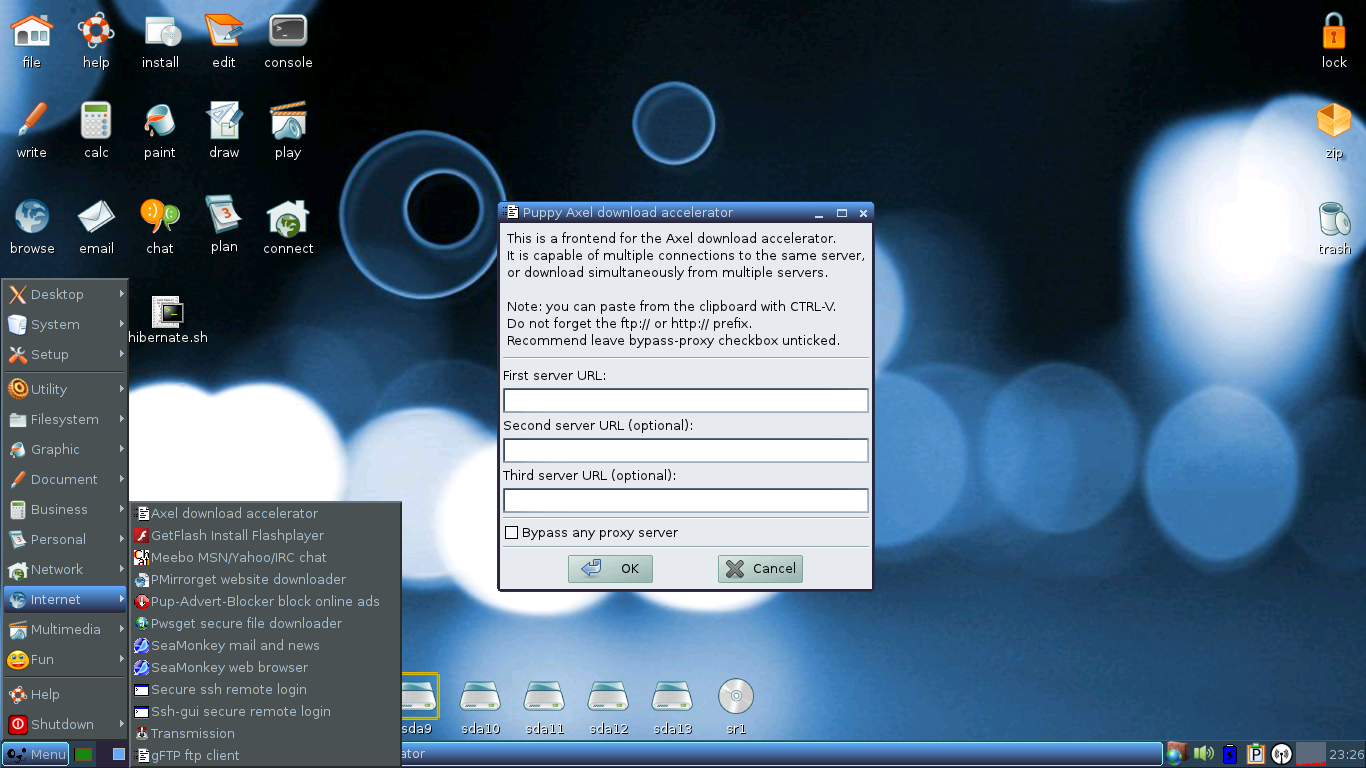1366x768 pixels.
Task: Expand the Filesystem submenu
Action: (x=65, y=419)
